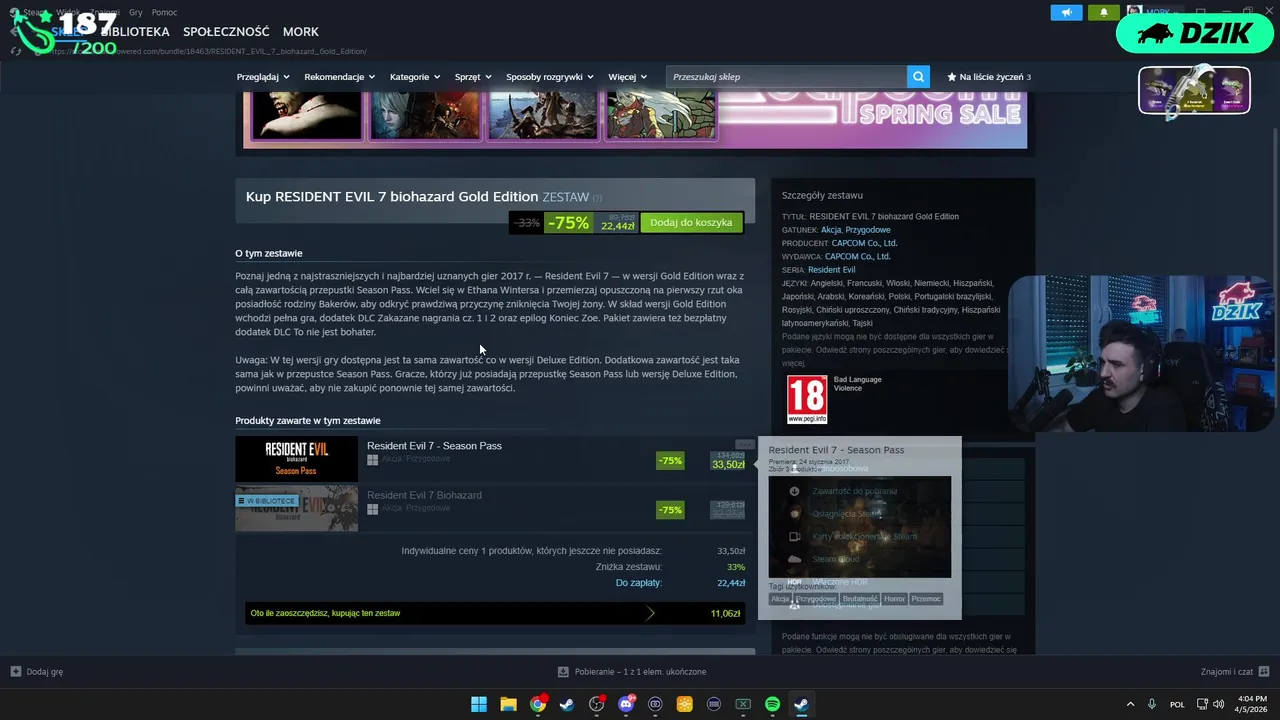Click the POL language indicator
Screen dimensions: 1280x720
[1177, 704]
